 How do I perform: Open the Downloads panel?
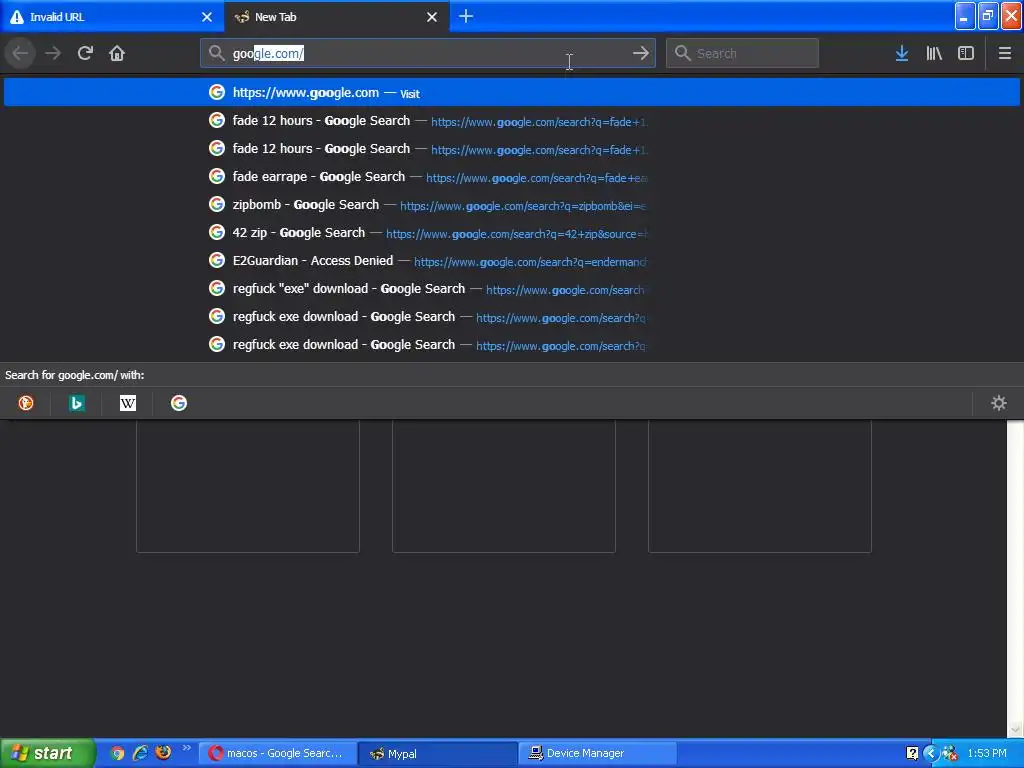902,53
